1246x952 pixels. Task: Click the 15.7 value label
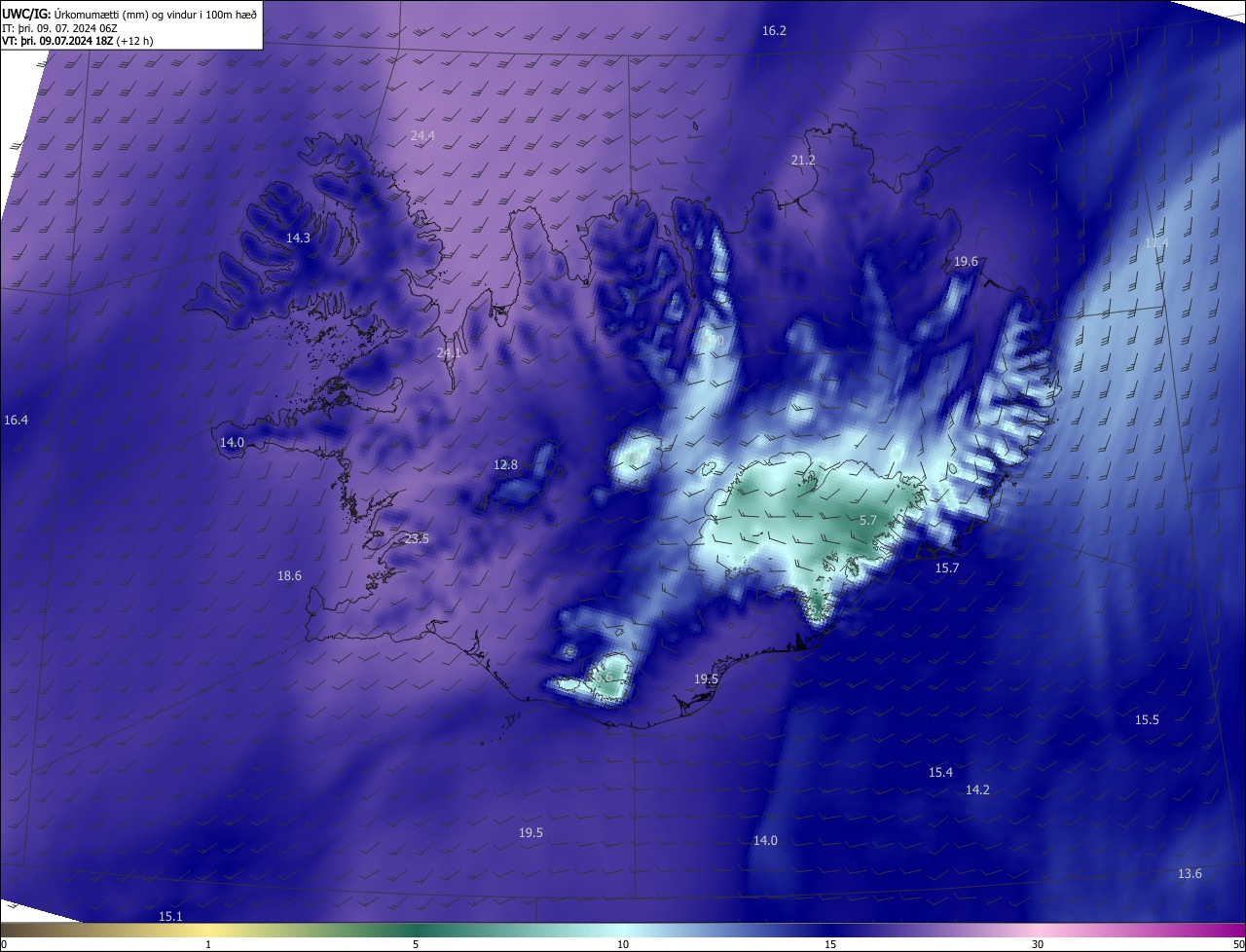(x=947, y=568)
